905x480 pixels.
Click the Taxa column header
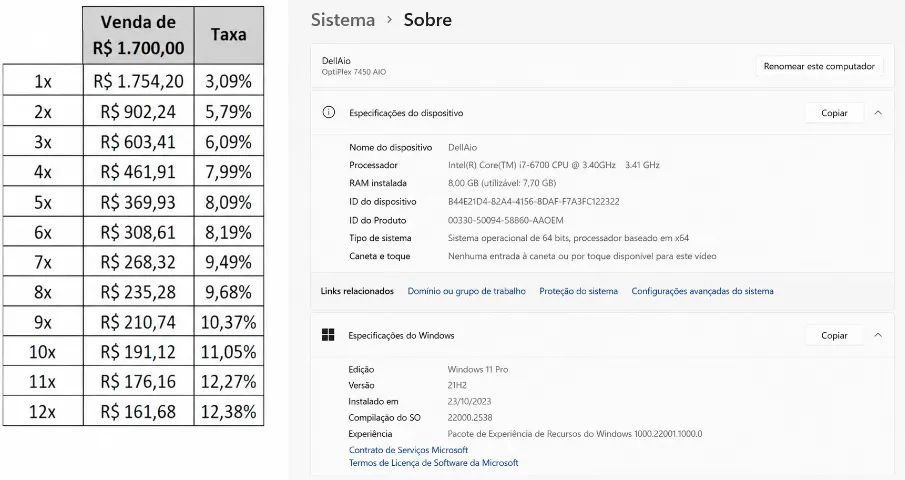pyautogui.click(x=229, y=35)
